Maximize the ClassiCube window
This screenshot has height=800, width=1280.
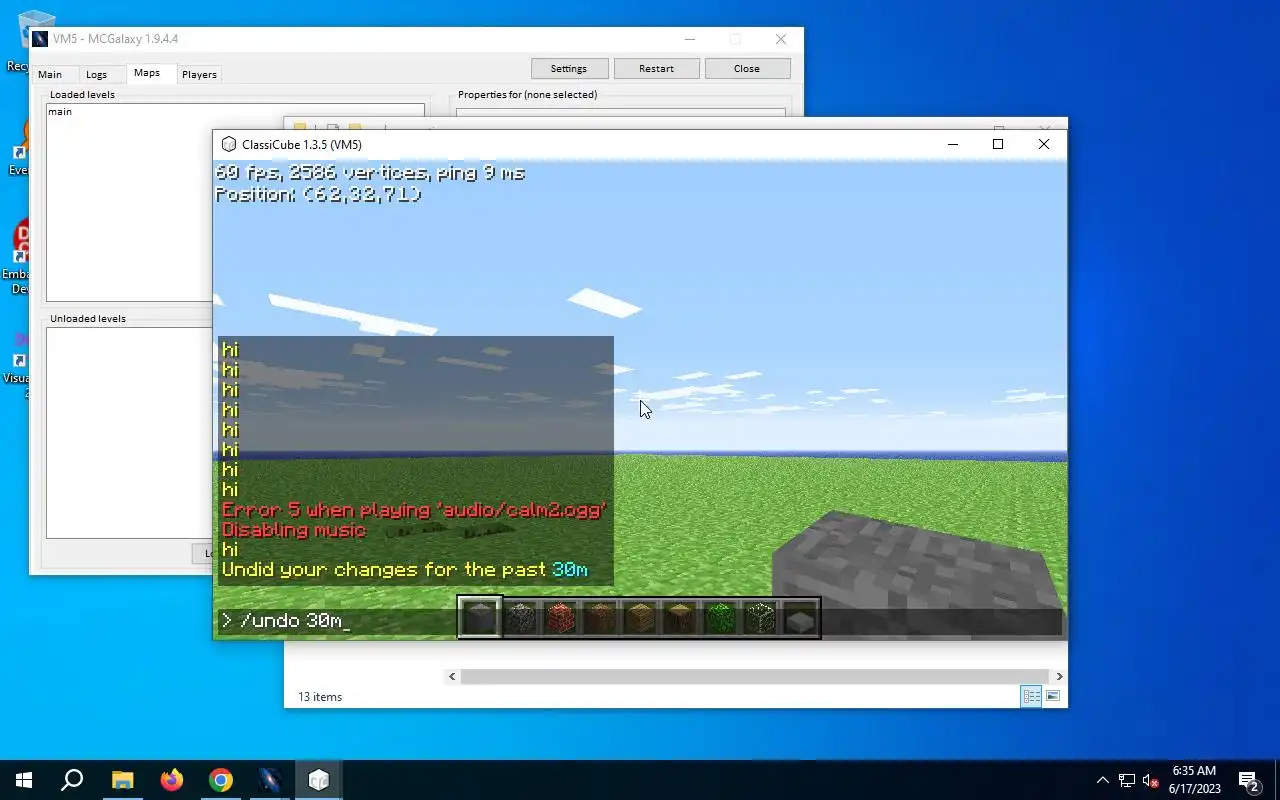tap(997, 144)
